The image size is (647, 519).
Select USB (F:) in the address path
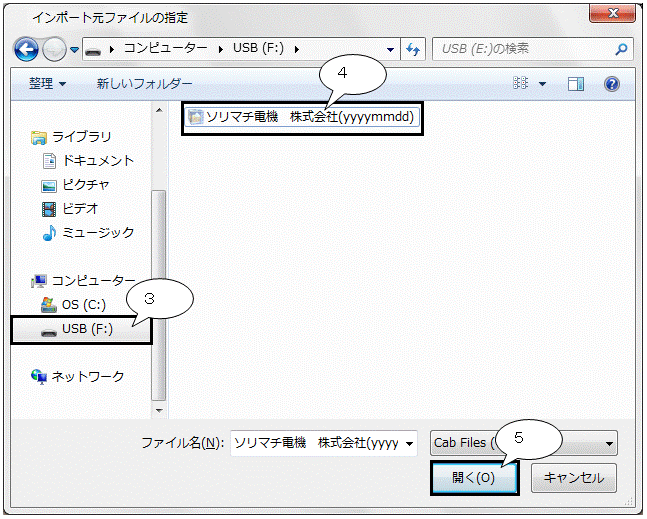258,48
